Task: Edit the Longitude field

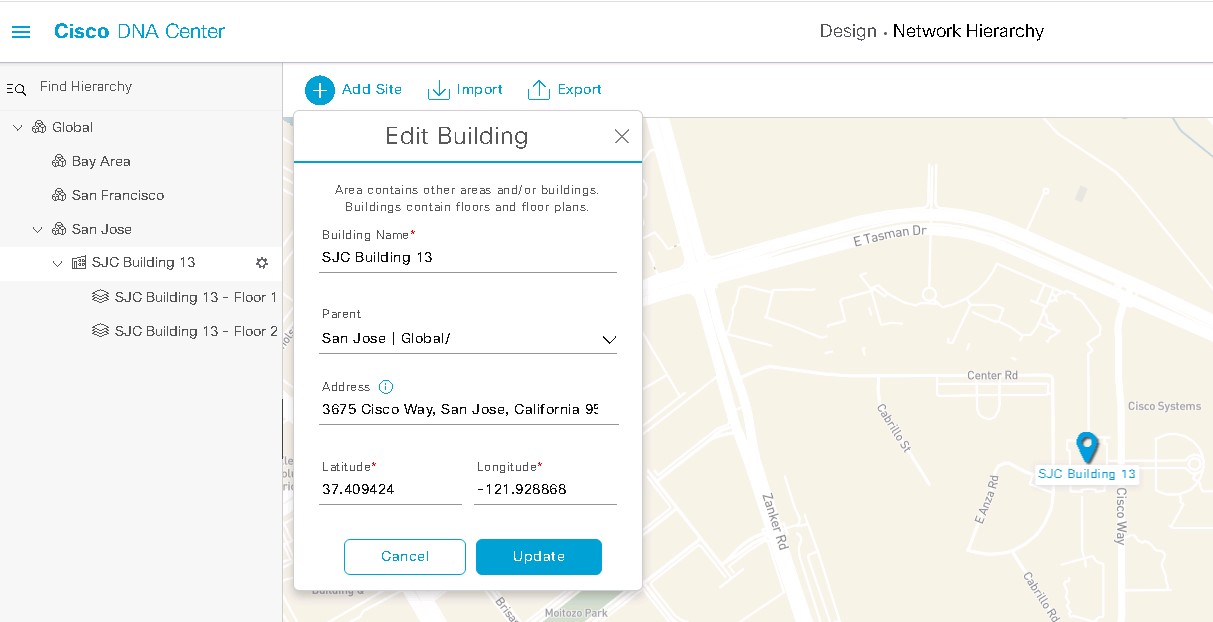Action: click(545, 490)
